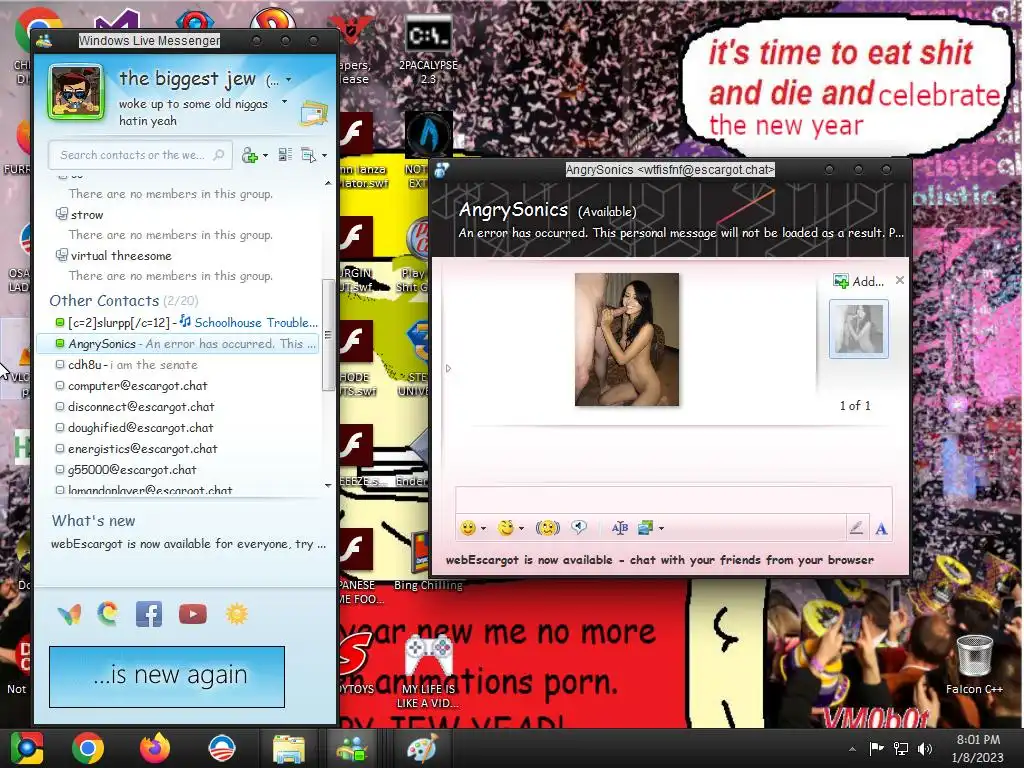Show hidden tray icons arrow
This screenshot has height=768, width=1024.
click(x=852, y=749)
